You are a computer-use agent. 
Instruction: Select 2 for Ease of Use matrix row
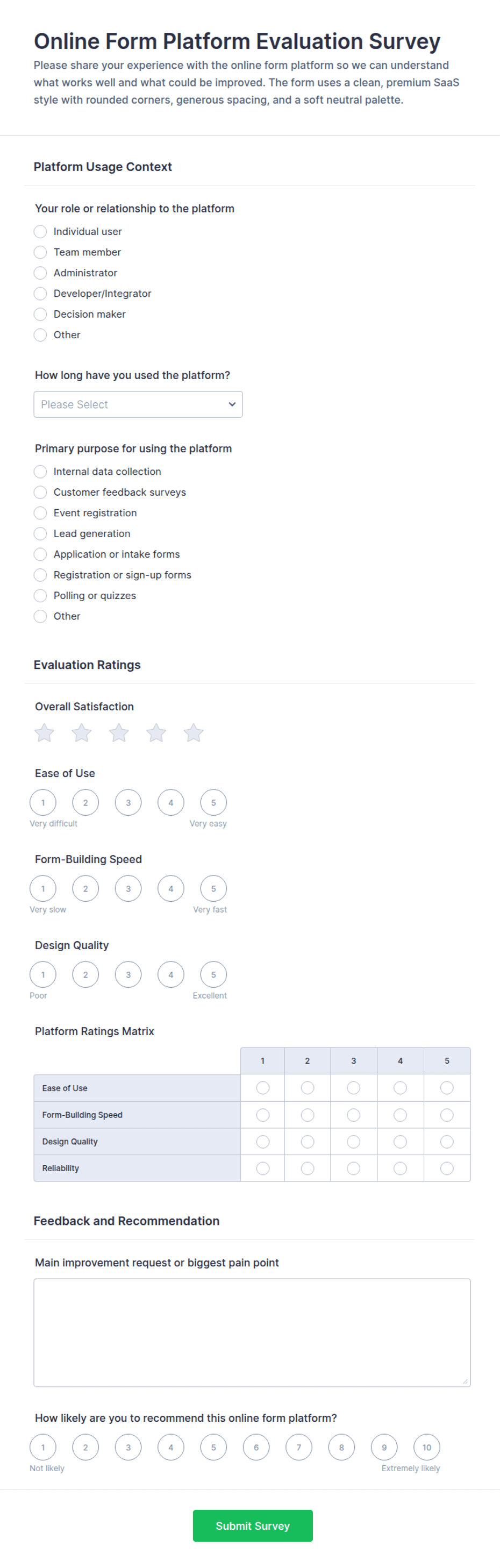coord(308,1087)
